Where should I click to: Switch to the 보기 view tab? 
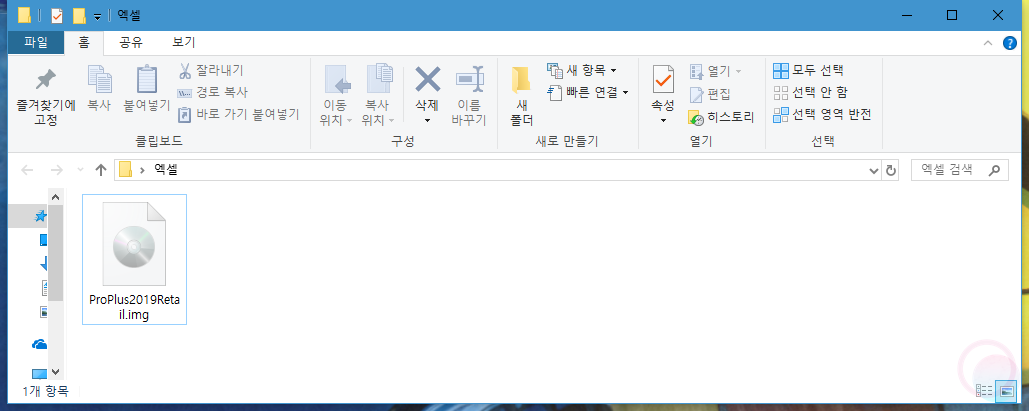tap(184, 43)
